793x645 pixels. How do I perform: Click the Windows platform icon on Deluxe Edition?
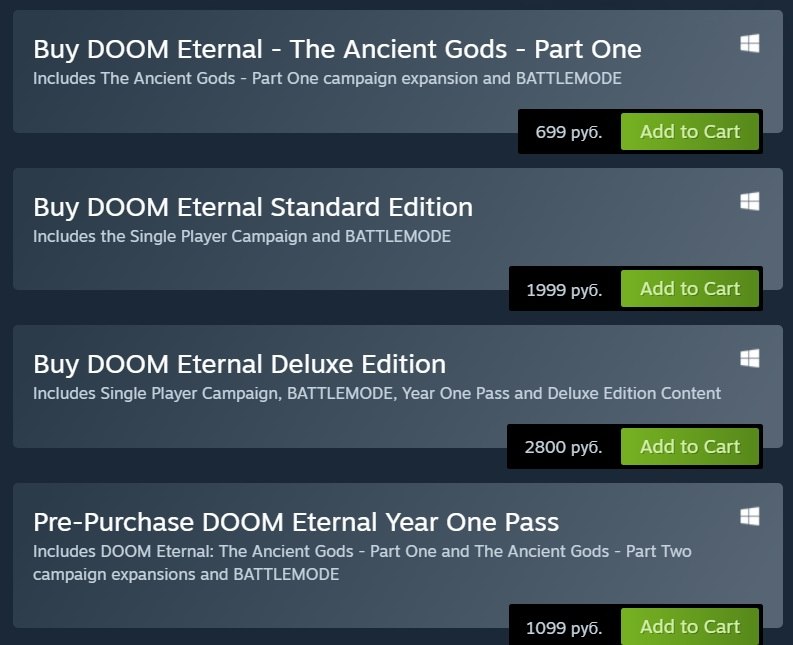click(x=749, y=358)
